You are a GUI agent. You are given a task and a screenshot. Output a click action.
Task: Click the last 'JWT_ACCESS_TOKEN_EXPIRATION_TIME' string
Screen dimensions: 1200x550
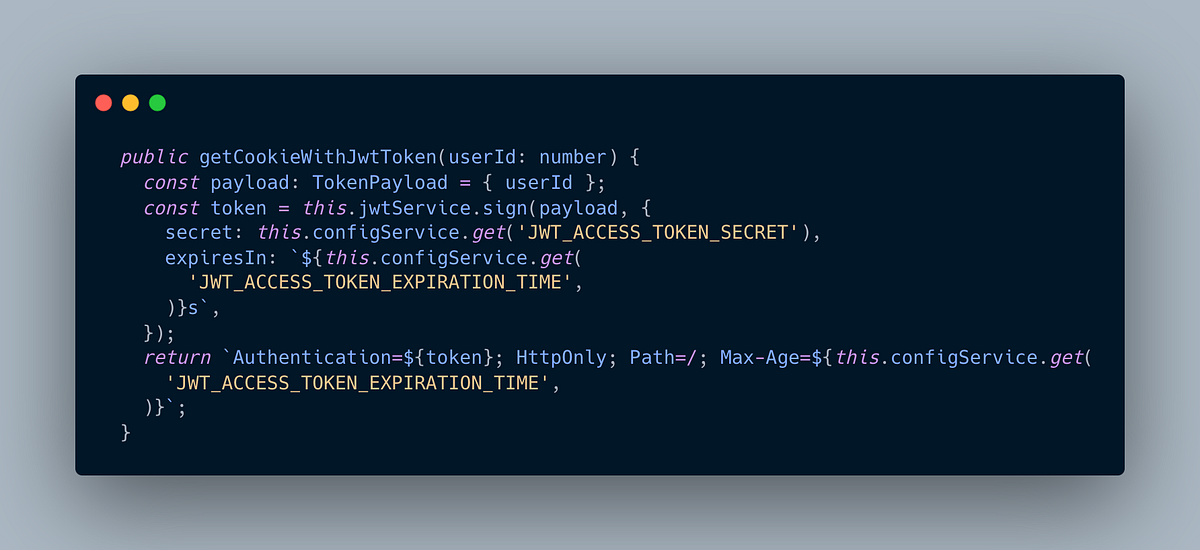click(360, 383)
